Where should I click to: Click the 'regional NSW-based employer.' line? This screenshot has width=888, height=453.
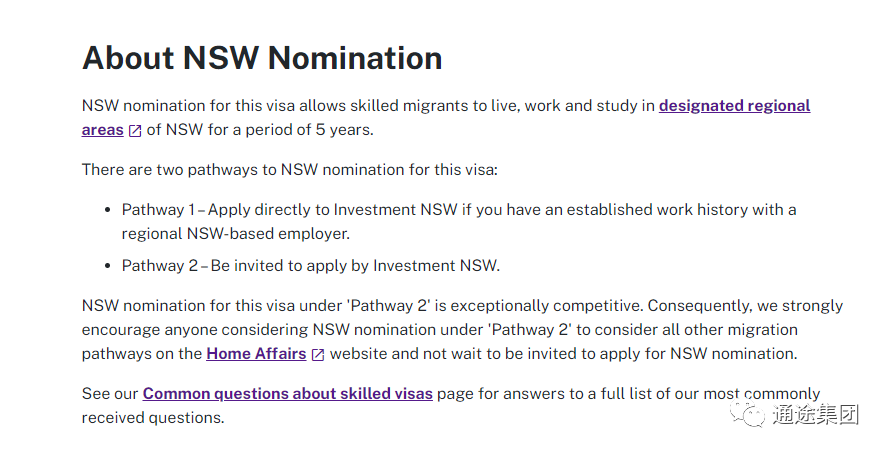pos(236,234)
